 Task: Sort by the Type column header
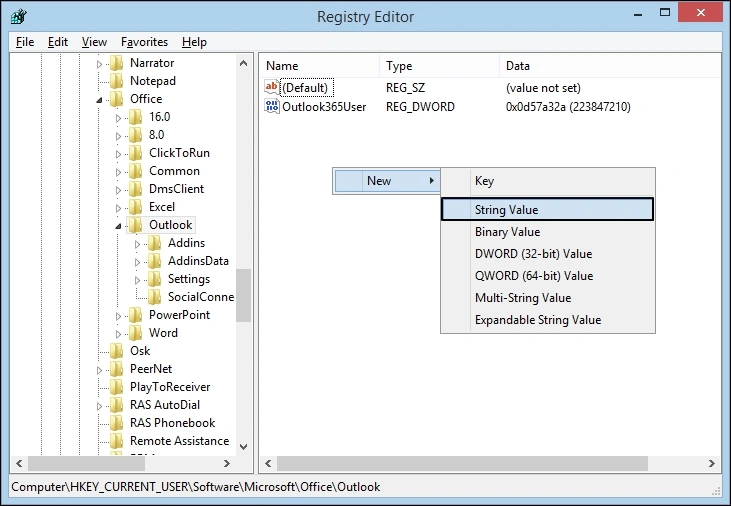439,66
